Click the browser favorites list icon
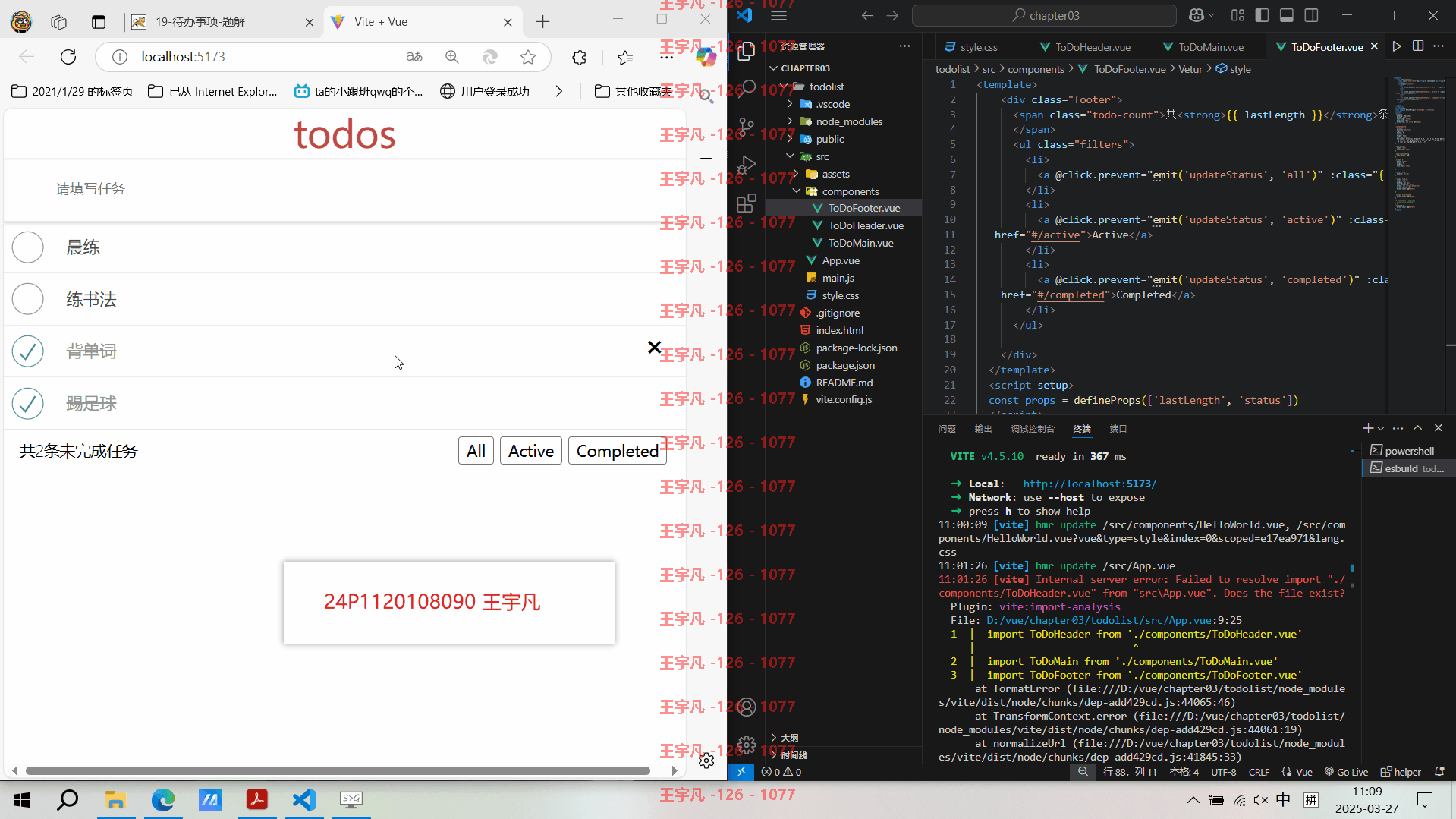The width and height of the screenshot is (1456, 819). click(x=625, y=57)
